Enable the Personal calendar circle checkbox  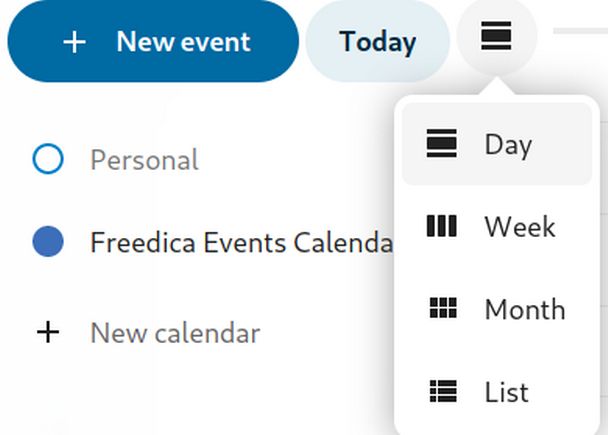pyautogui.click(x=48, y=159)
